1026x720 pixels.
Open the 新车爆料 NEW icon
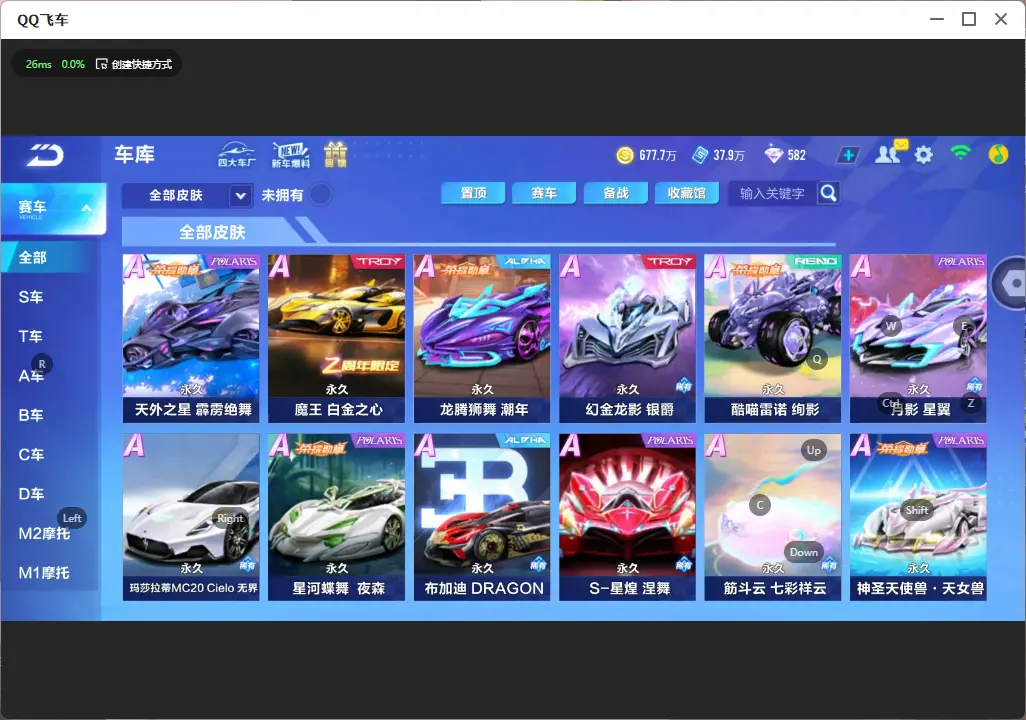pyautogui.click(x=291, y=154)
